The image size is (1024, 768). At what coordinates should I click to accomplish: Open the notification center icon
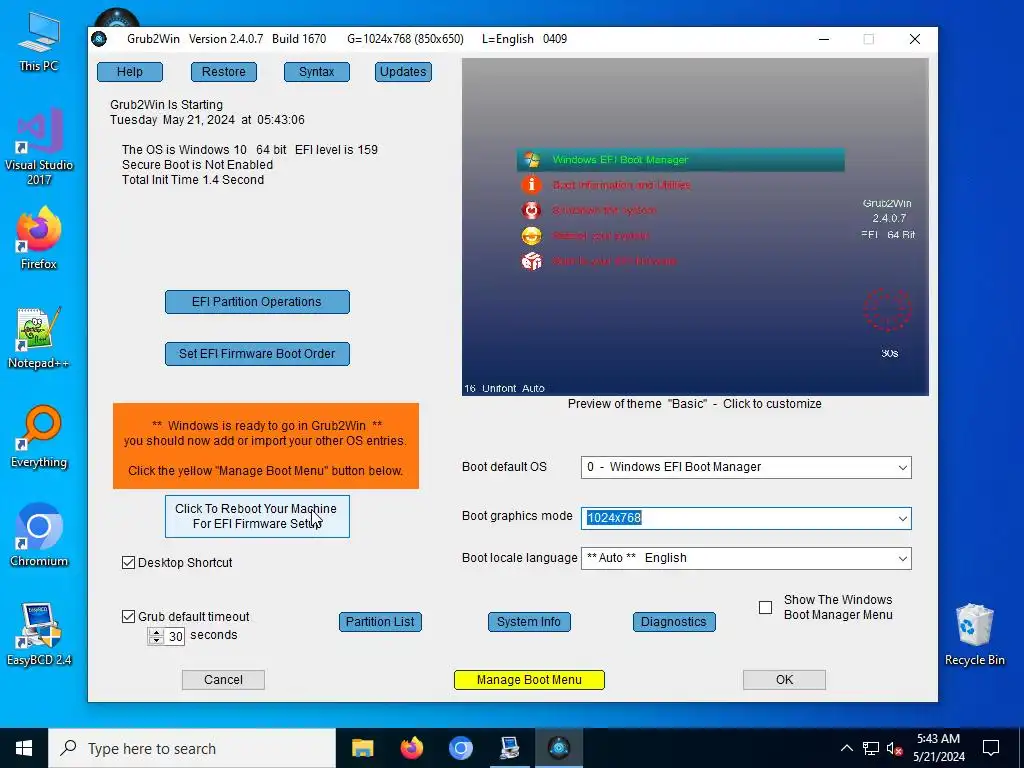[991, 748]
